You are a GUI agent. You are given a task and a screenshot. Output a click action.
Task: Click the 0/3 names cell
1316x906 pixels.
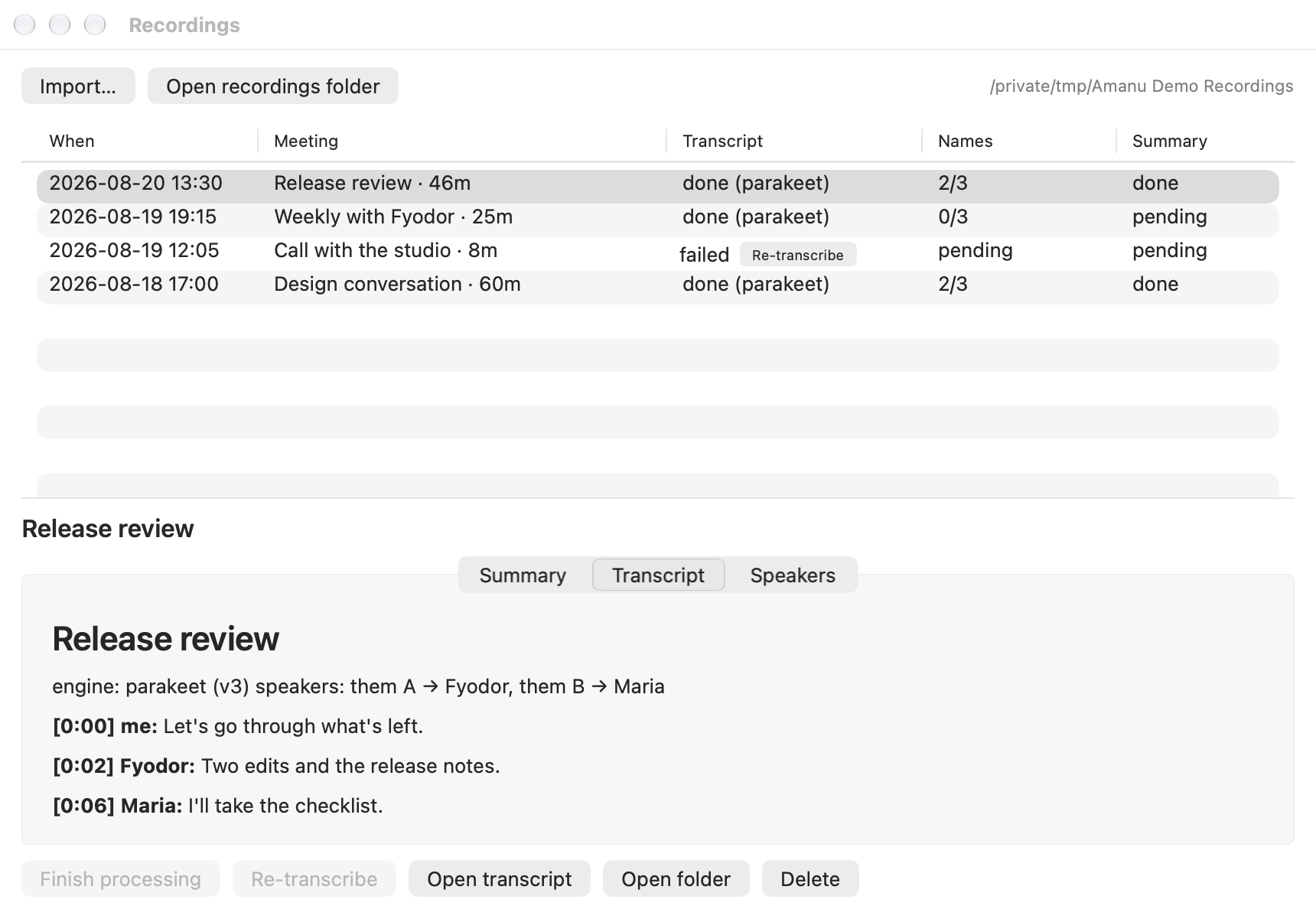[953, 217]
